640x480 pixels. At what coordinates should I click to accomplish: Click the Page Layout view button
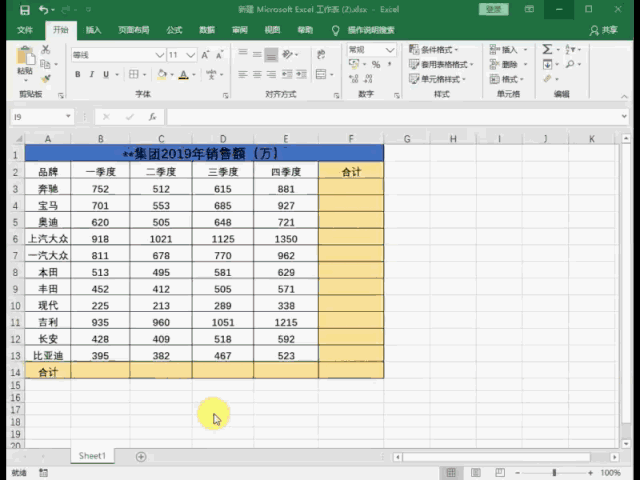[476, 473]
